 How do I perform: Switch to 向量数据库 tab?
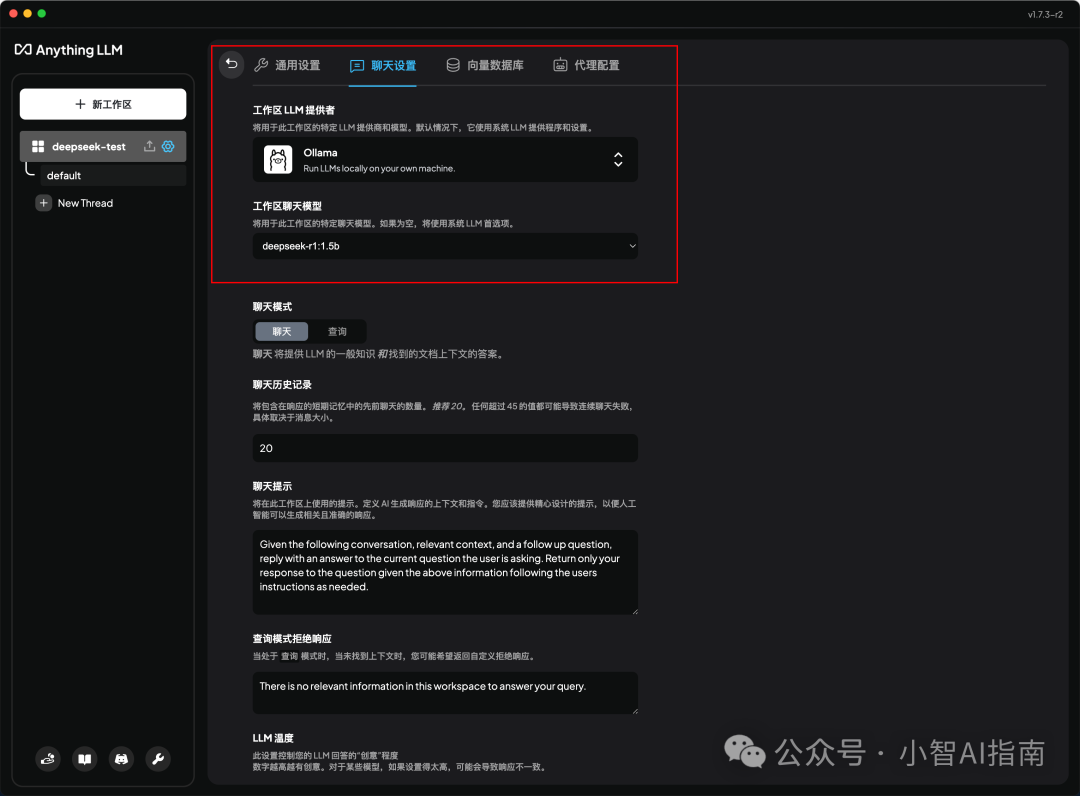pyautogui.click(x=485, y=65)
